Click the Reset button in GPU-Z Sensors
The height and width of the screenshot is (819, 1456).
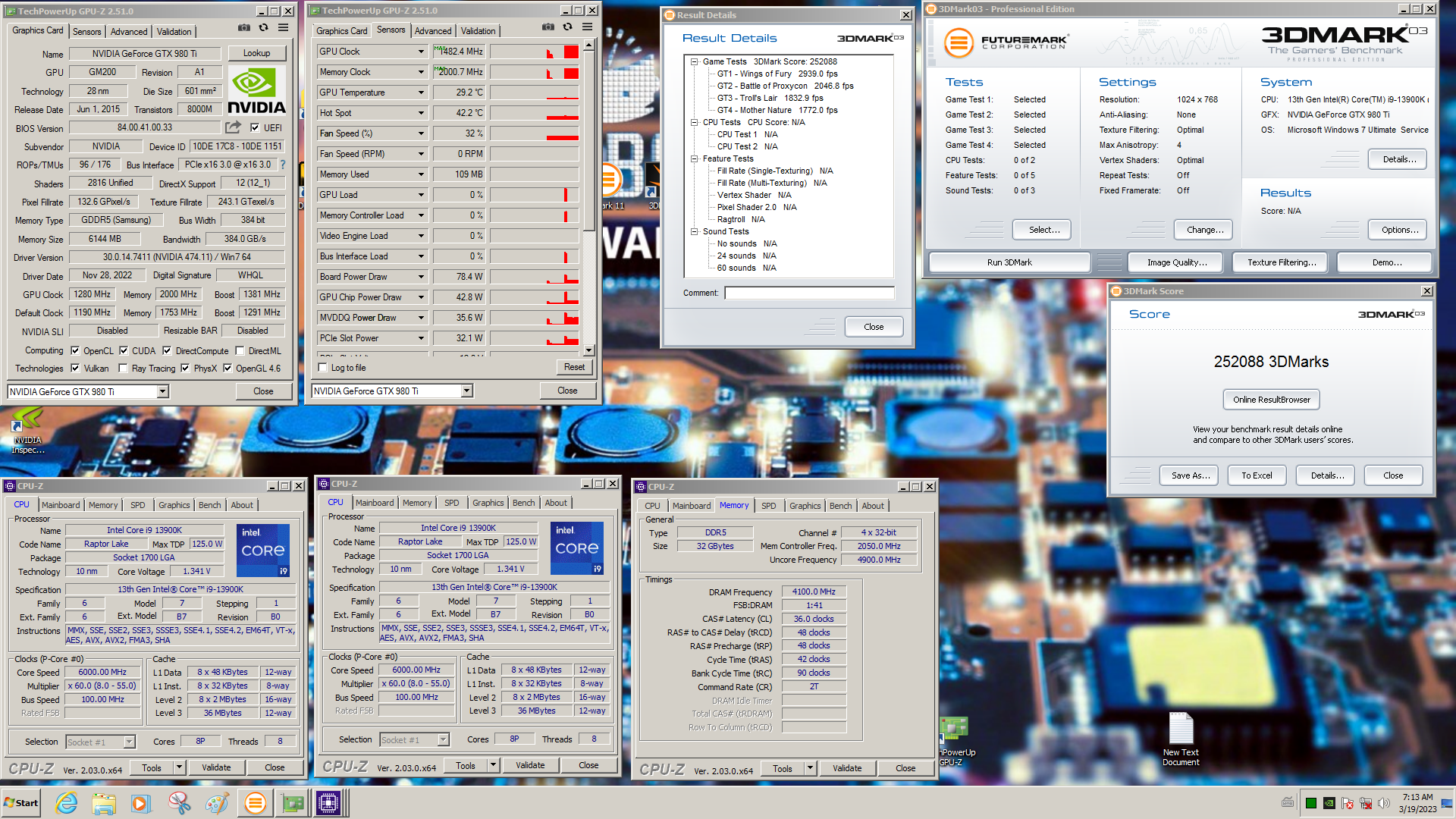pyautogui.click(x=574, y=367)
